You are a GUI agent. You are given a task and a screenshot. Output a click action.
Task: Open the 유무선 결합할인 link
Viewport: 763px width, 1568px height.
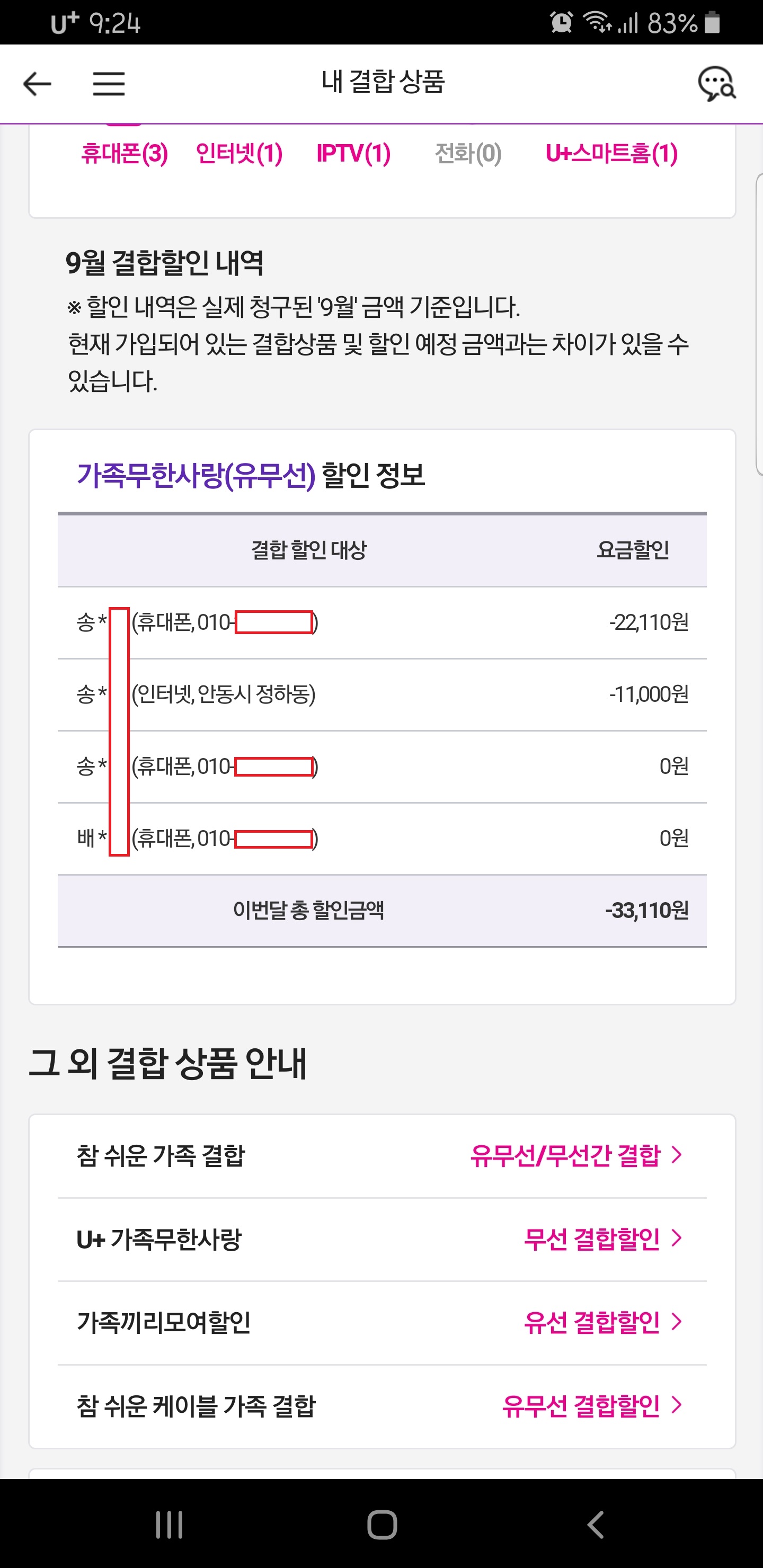pos(581,1405)
